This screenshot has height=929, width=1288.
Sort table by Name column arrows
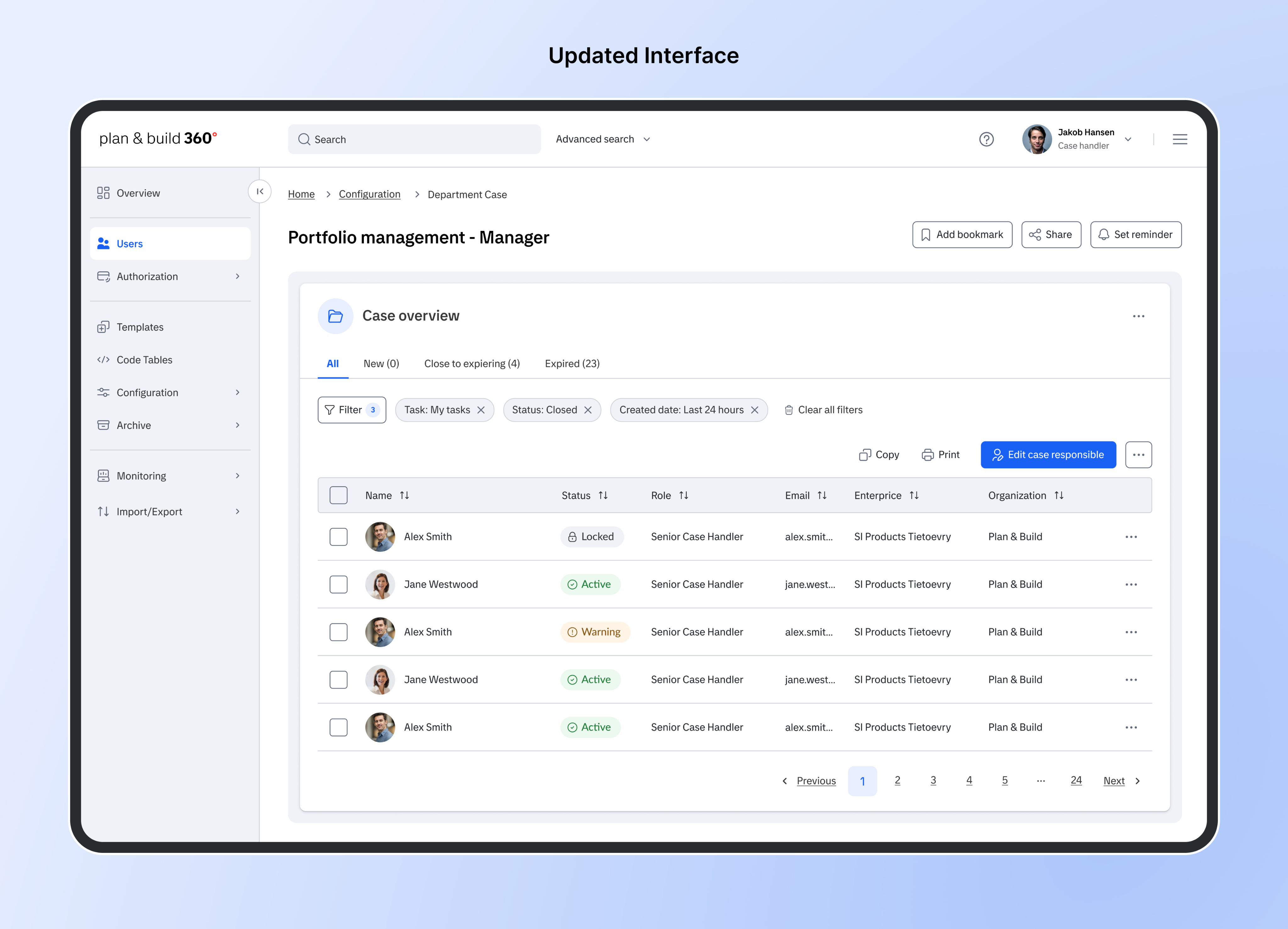tap(404, 495)
